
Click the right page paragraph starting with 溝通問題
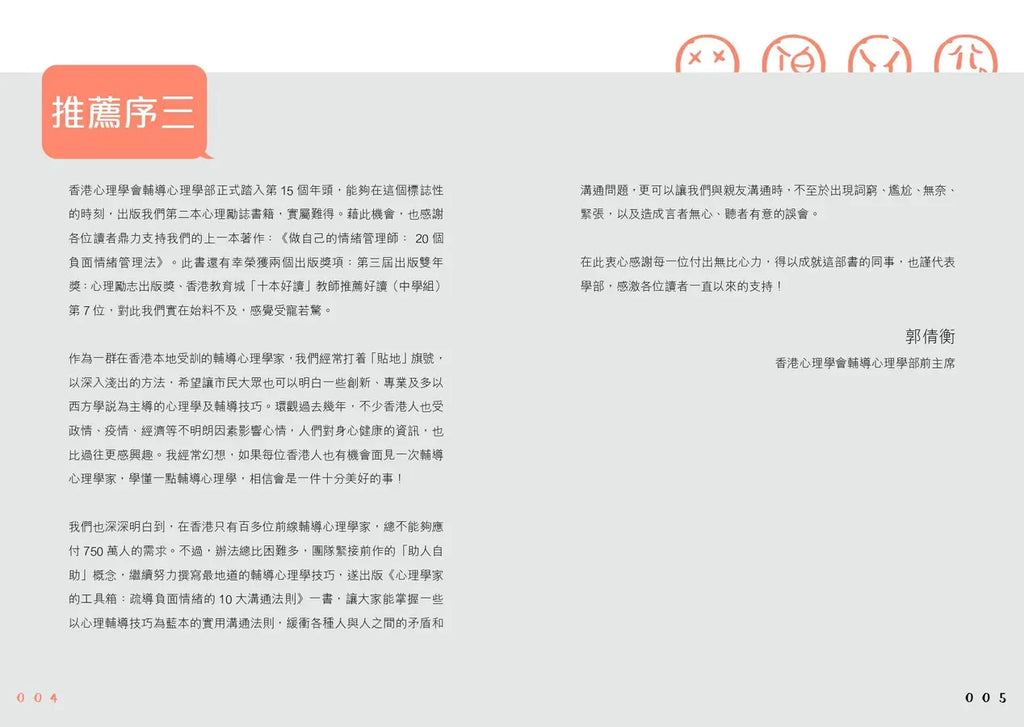(768, 201)
